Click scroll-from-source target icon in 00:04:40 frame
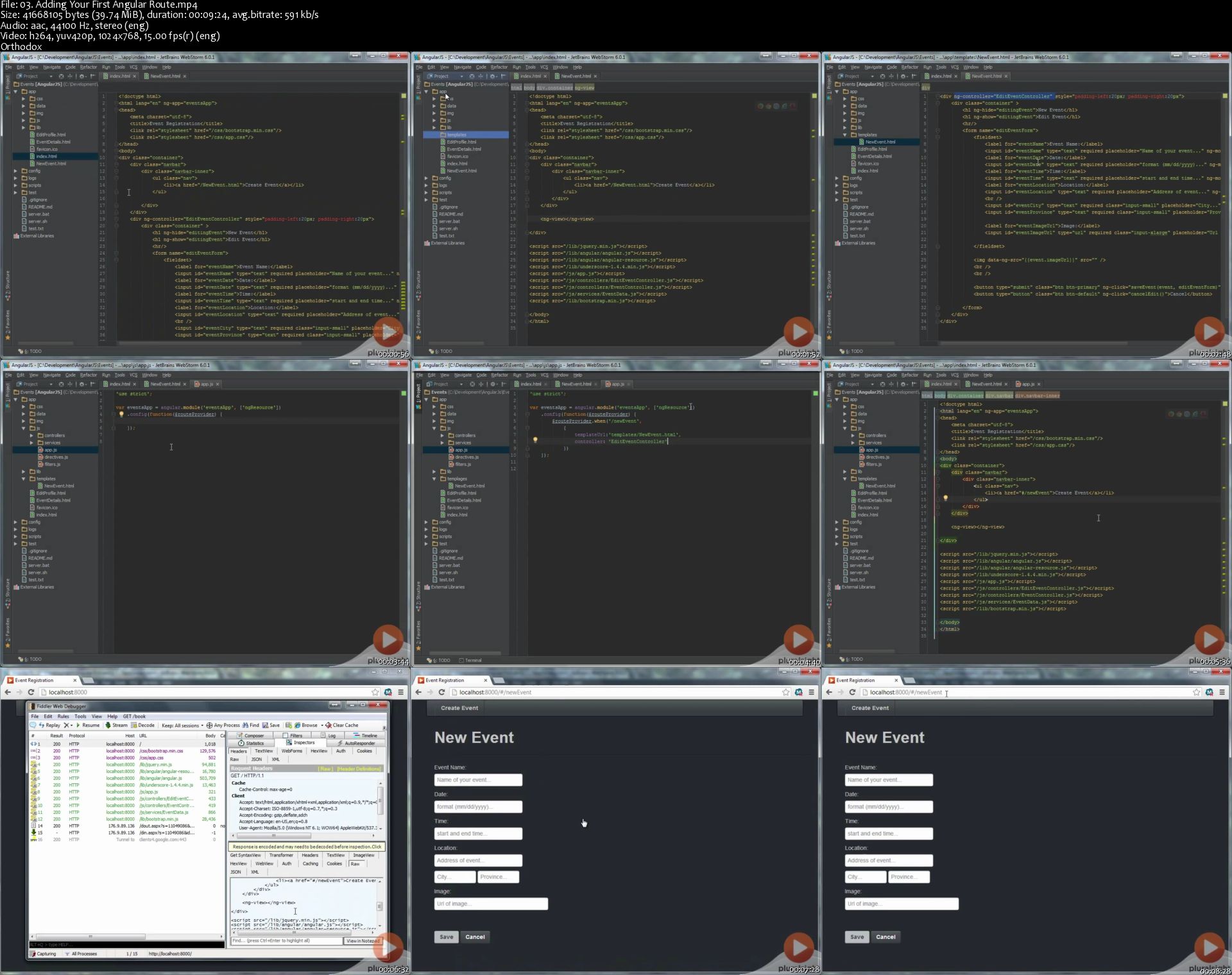This screenshot has height=975, width=1232. pos(472,384)
